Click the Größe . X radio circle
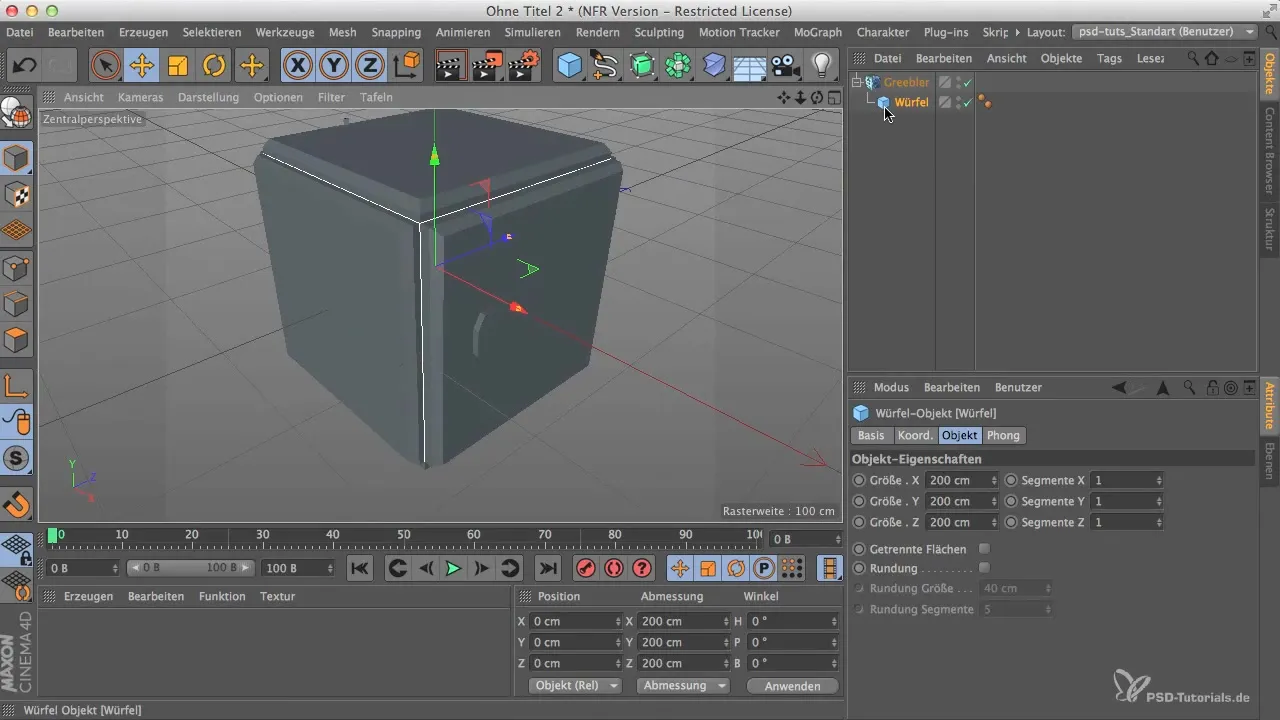 (x=859, y=480)
